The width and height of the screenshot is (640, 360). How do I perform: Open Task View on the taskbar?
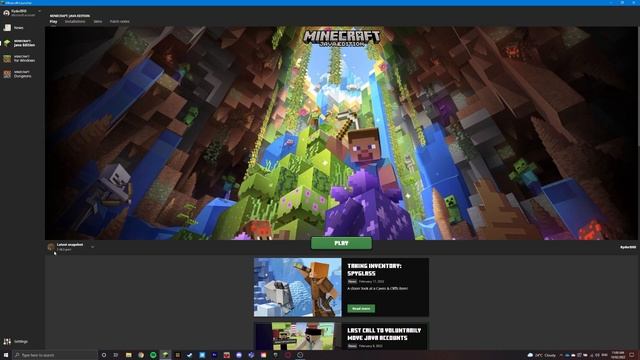(116, 355)
